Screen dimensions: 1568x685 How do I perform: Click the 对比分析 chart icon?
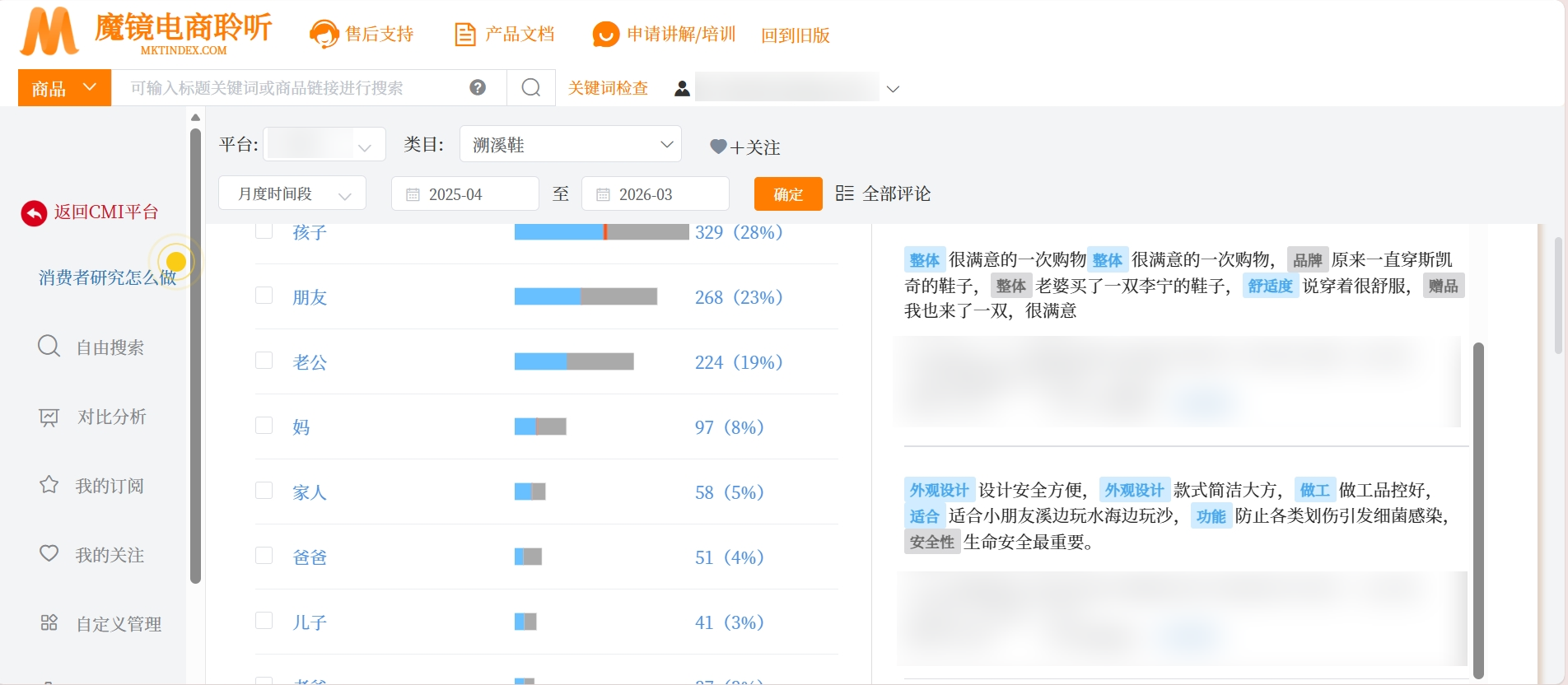(49, 417)
